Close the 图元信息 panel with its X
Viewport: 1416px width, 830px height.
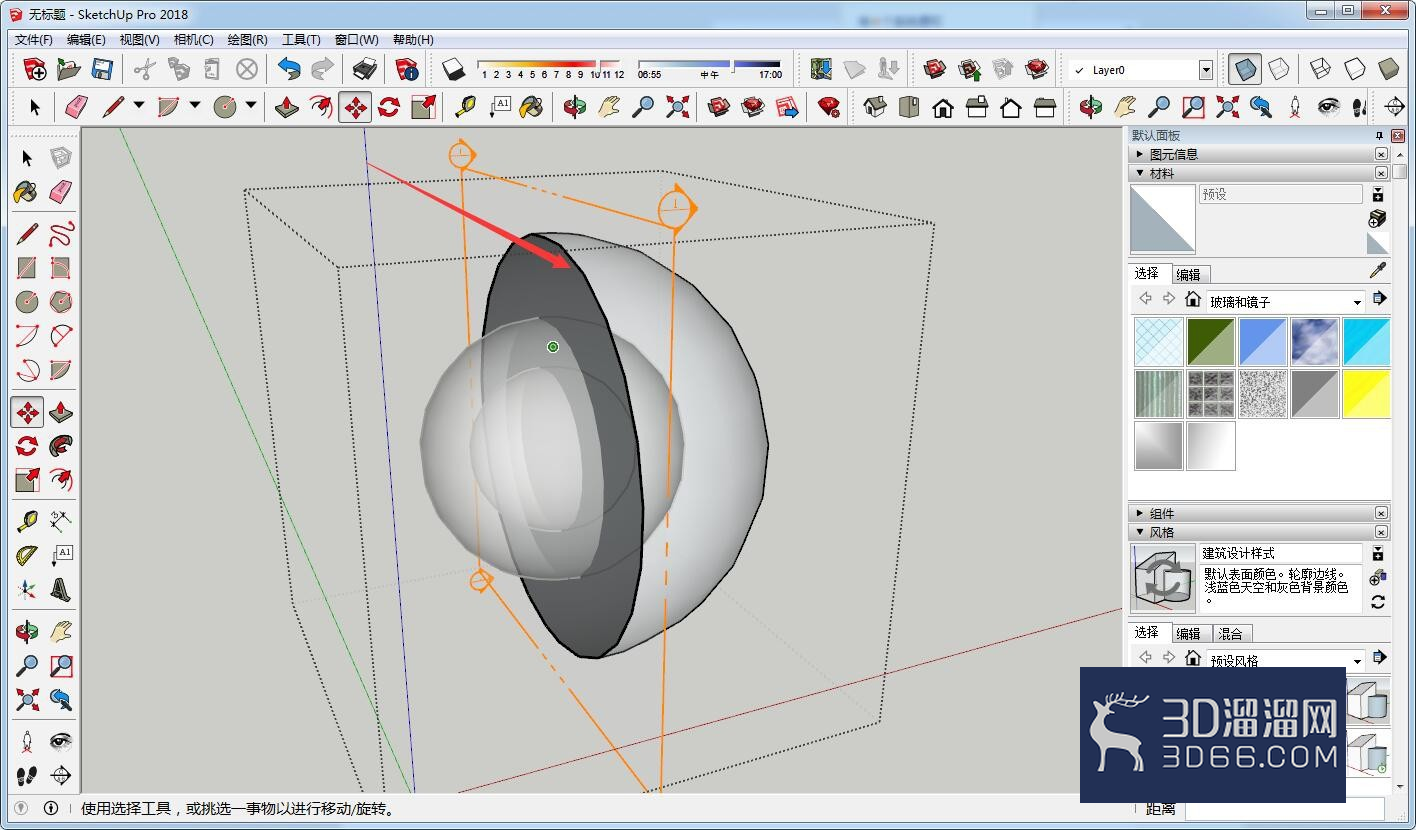coord(1381,154)
